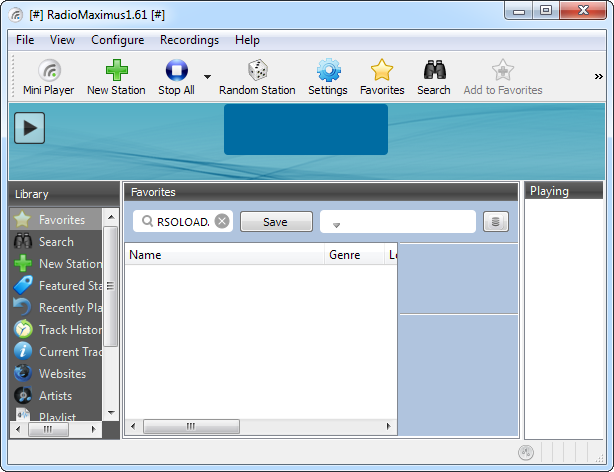Click the list options button right of the dropdown

click(x=496, y=222)
